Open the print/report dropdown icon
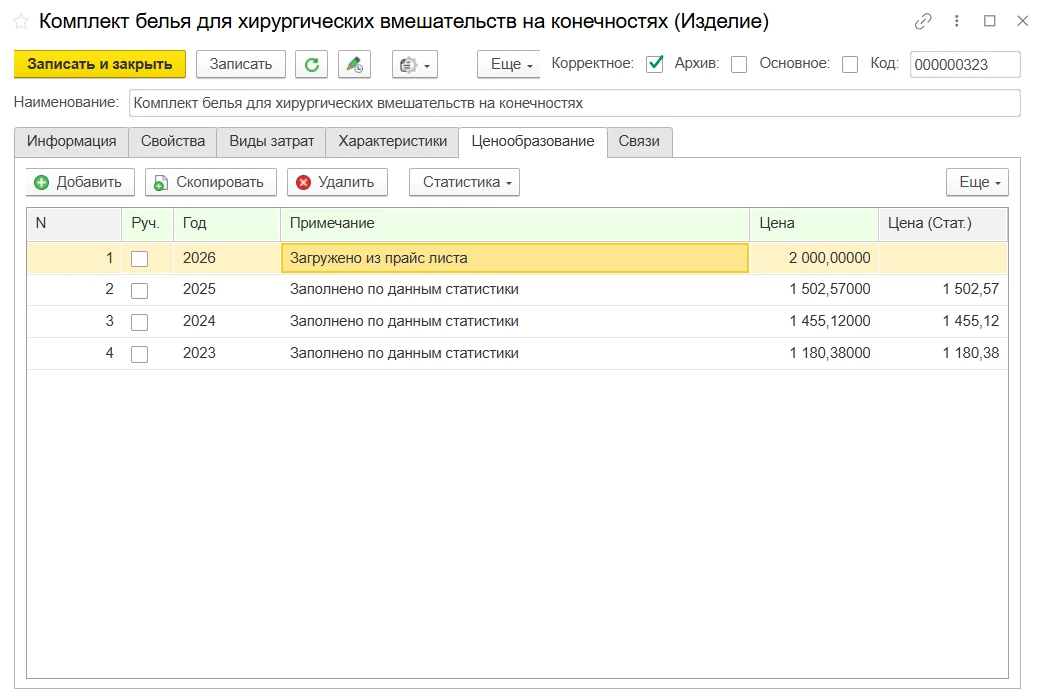Viewport: 1043px width, 699px height. [x=414, y=65]
